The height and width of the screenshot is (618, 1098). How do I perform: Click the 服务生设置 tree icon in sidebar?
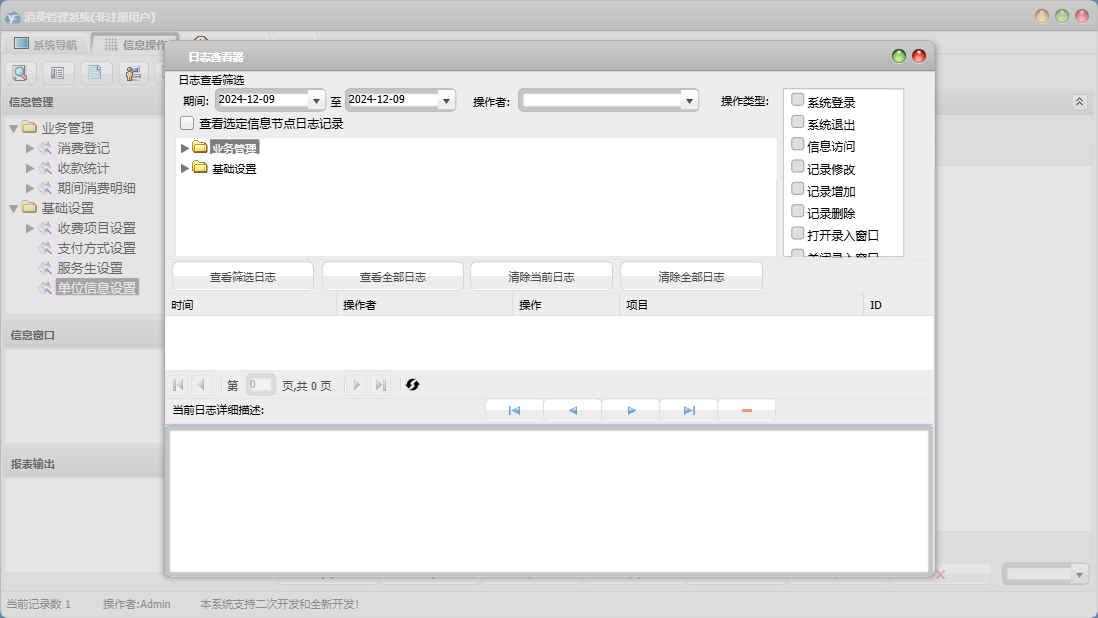(46, 268)
